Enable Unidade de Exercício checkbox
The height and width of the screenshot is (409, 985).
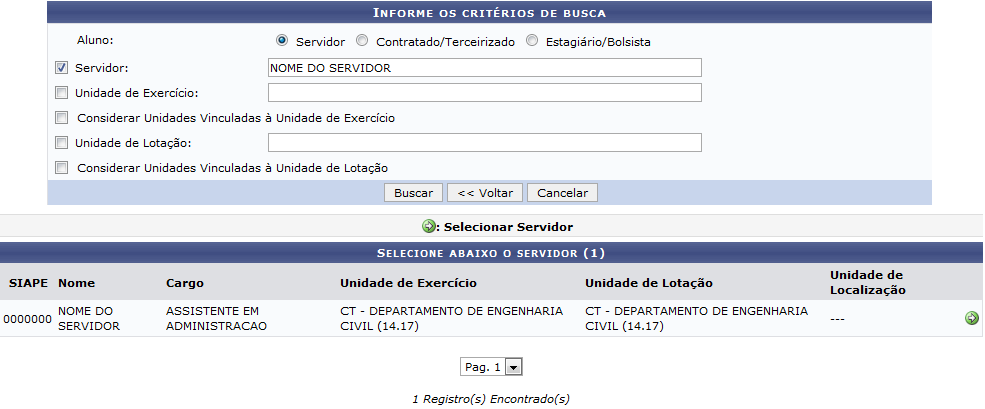point(62,93)
